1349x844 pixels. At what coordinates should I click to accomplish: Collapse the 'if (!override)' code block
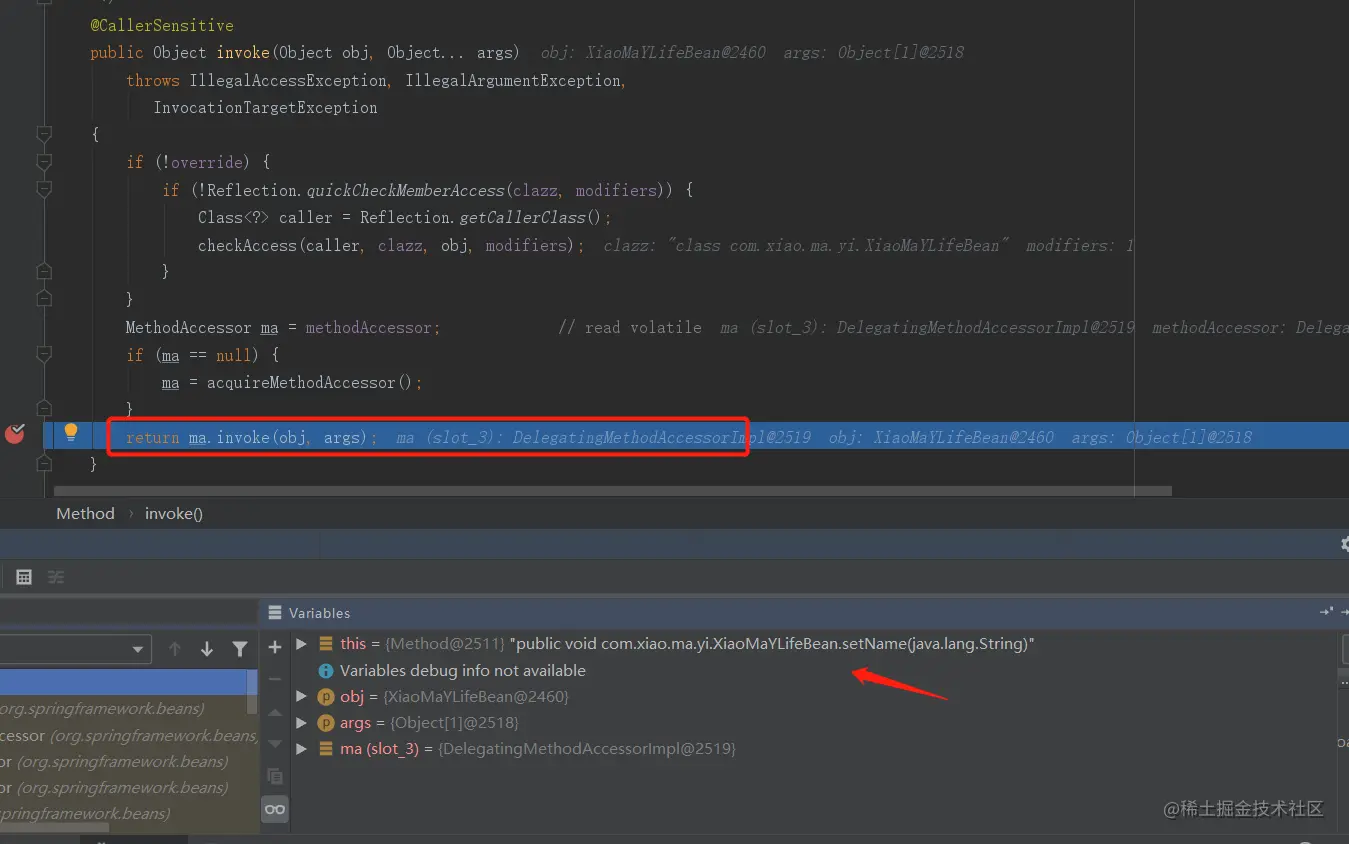(43, 162)
